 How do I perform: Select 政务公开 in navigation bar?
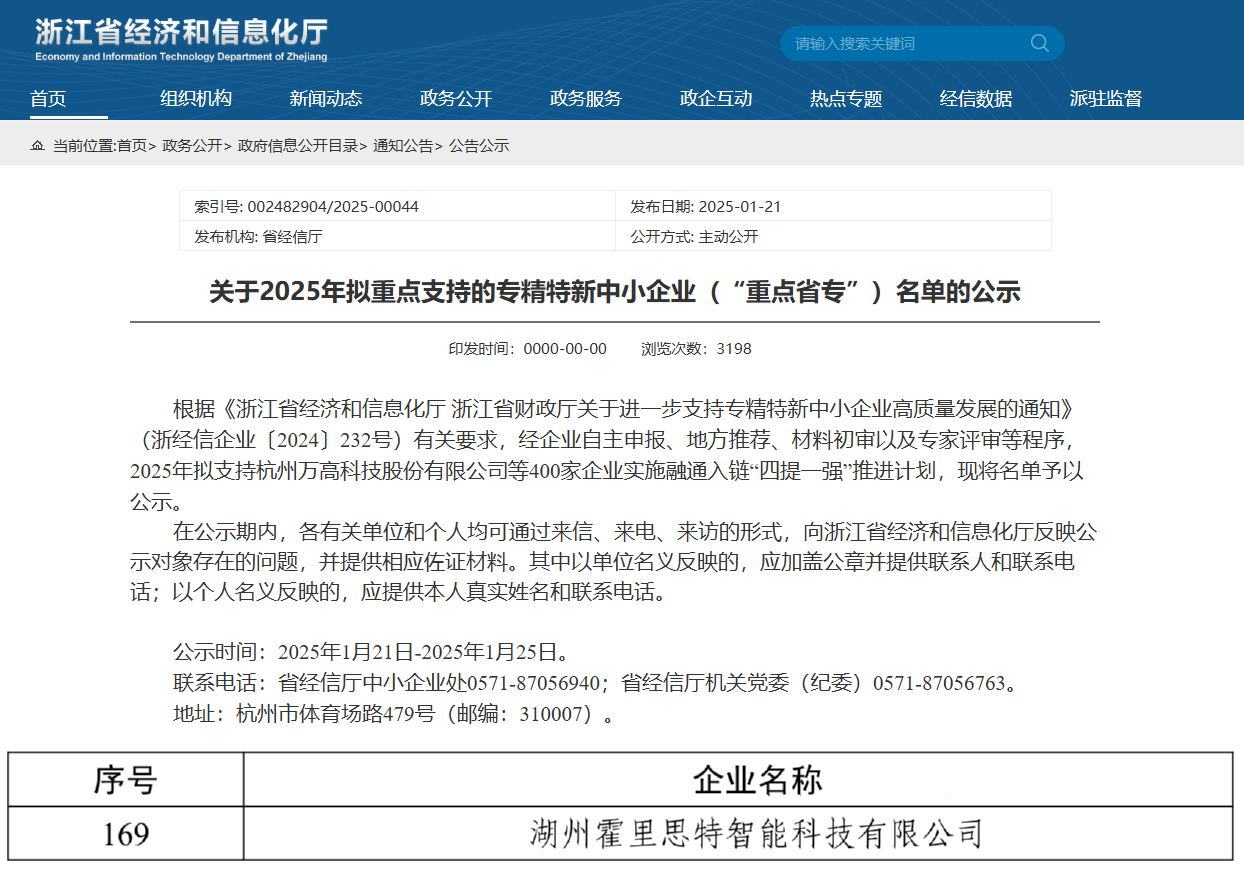coord(456,99)
